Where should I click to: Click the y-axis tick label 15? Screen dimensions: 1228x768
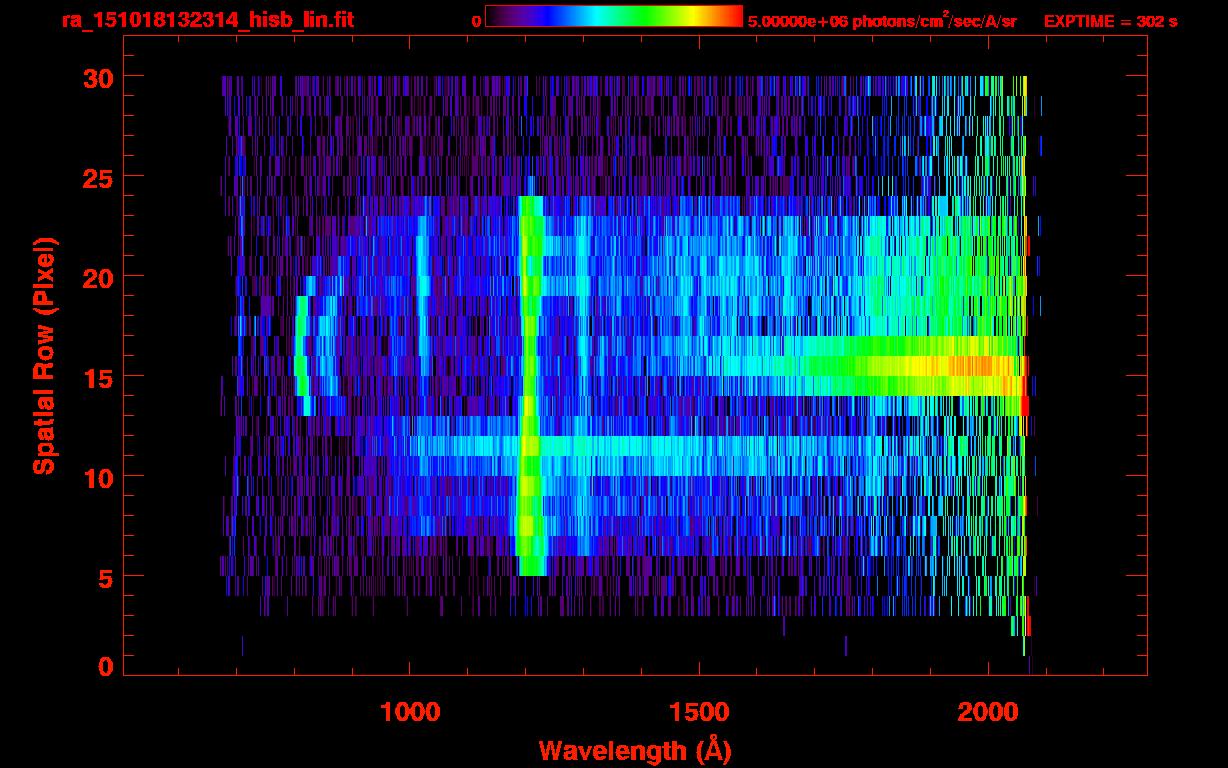99,377
